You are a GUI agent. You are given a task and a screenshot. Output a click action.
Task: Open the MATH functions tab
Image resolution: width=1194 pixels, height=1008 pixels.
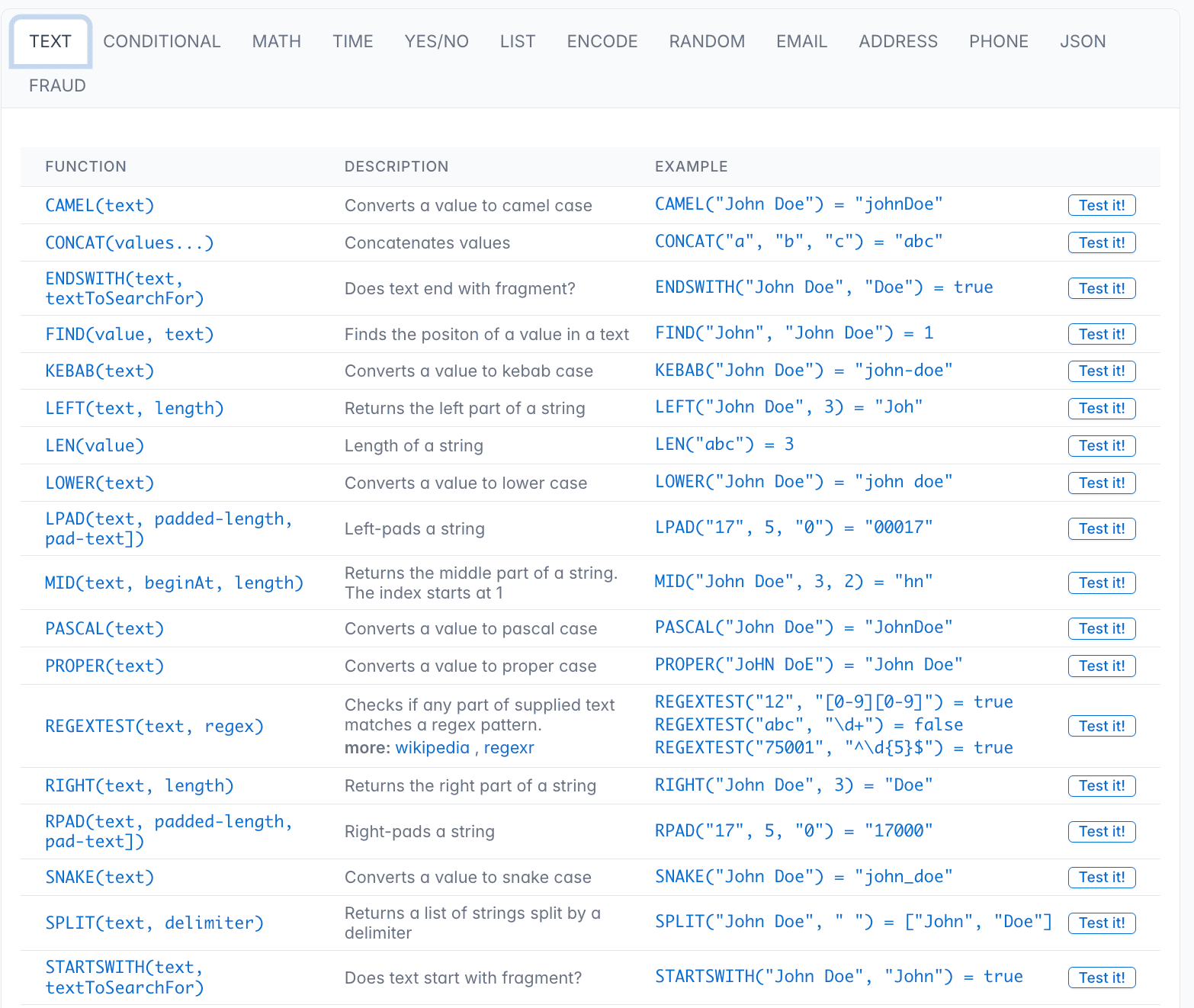pyautogui.click(x=277, y=41)
